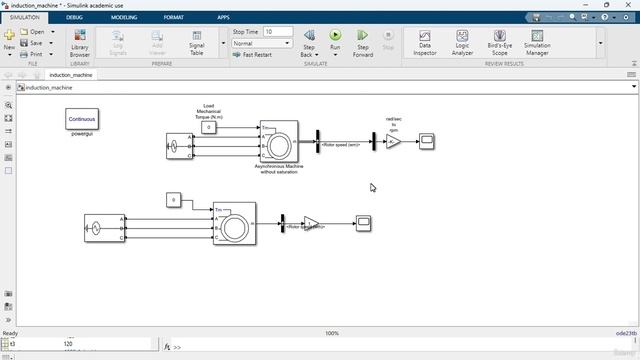
Task: Expand the Open dropdown arrow
Action: coord(53,32)
